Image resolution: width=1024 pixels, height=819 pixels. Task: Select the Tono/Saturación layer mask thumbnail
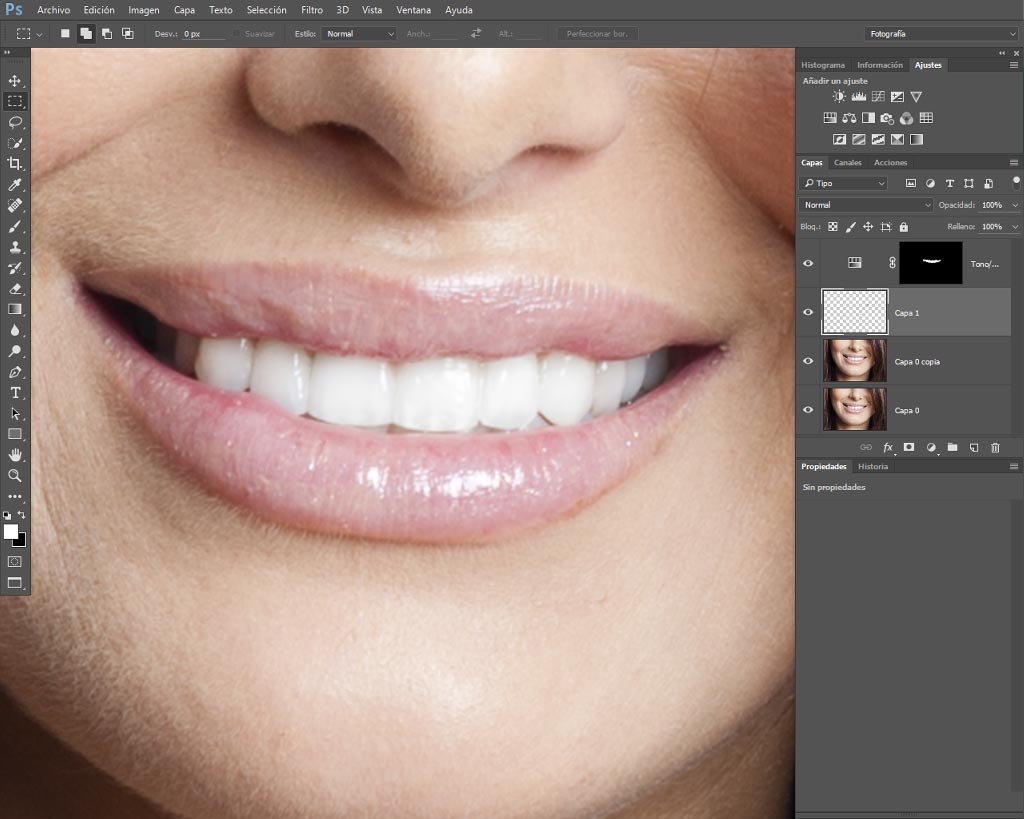[x=931, y=263]
